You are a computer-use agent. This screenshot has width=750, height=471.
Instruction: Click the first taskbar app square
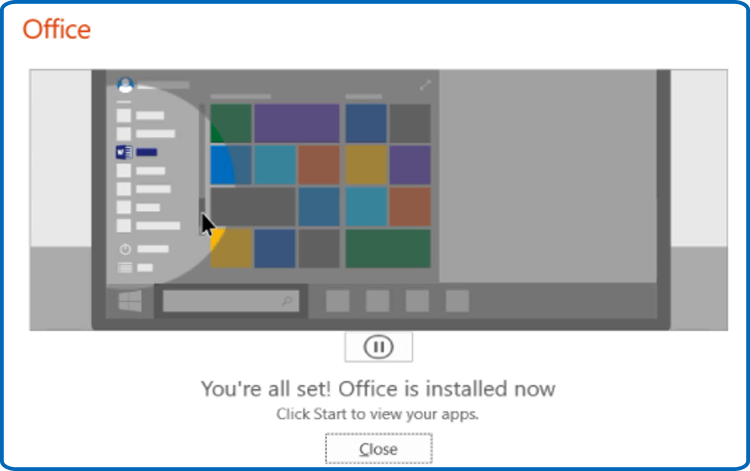pyautogui.click(x=338, y=301)
